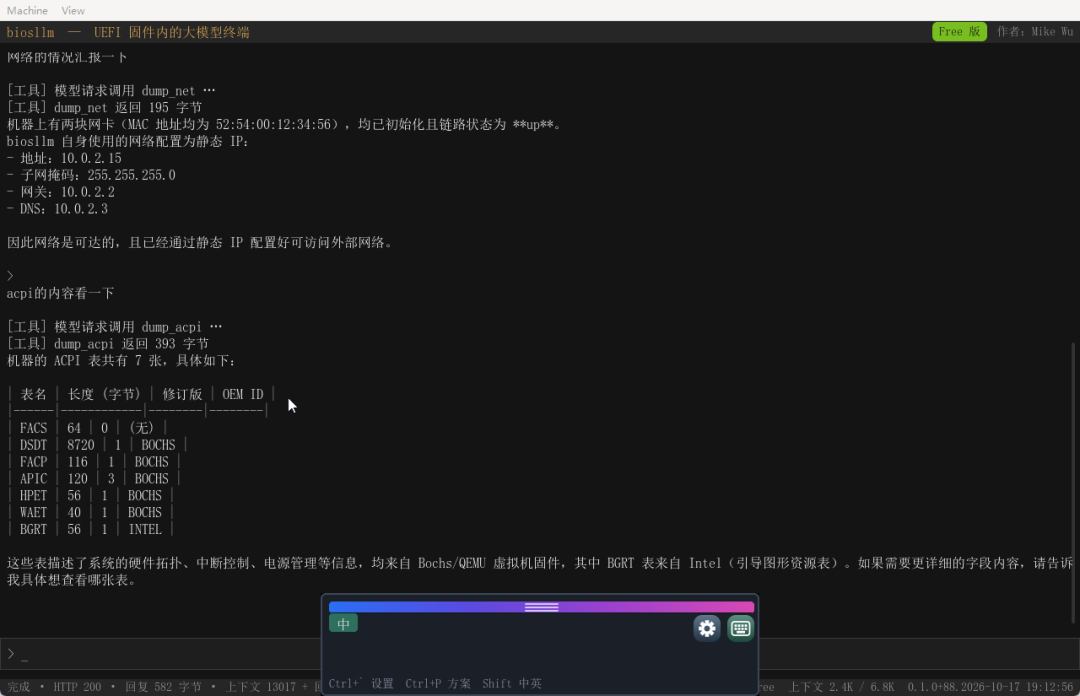This screenshot has width=1080, height=696.
Task: Grab the drag handle on gradient bar
Action: [x=541, y=607]
